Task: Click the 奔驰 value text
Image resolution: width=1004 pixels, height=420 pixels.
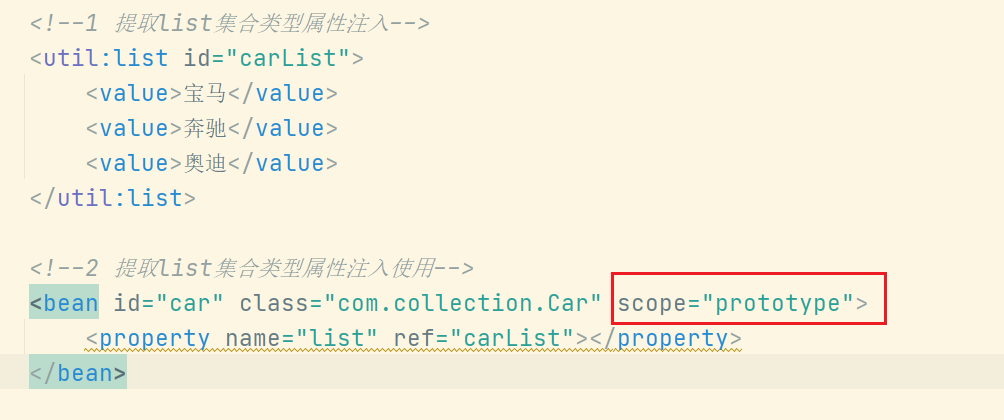Action: [x=205, y=129]
